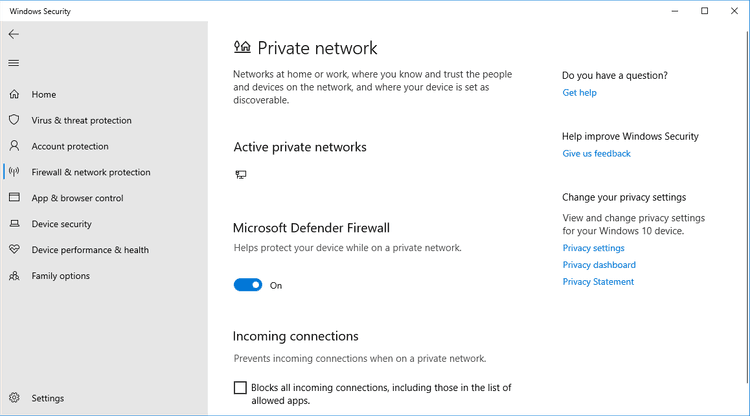Viewport: 750px width, 416px height.
Task: Click the back arrow icon
Action: pos(14,34)
